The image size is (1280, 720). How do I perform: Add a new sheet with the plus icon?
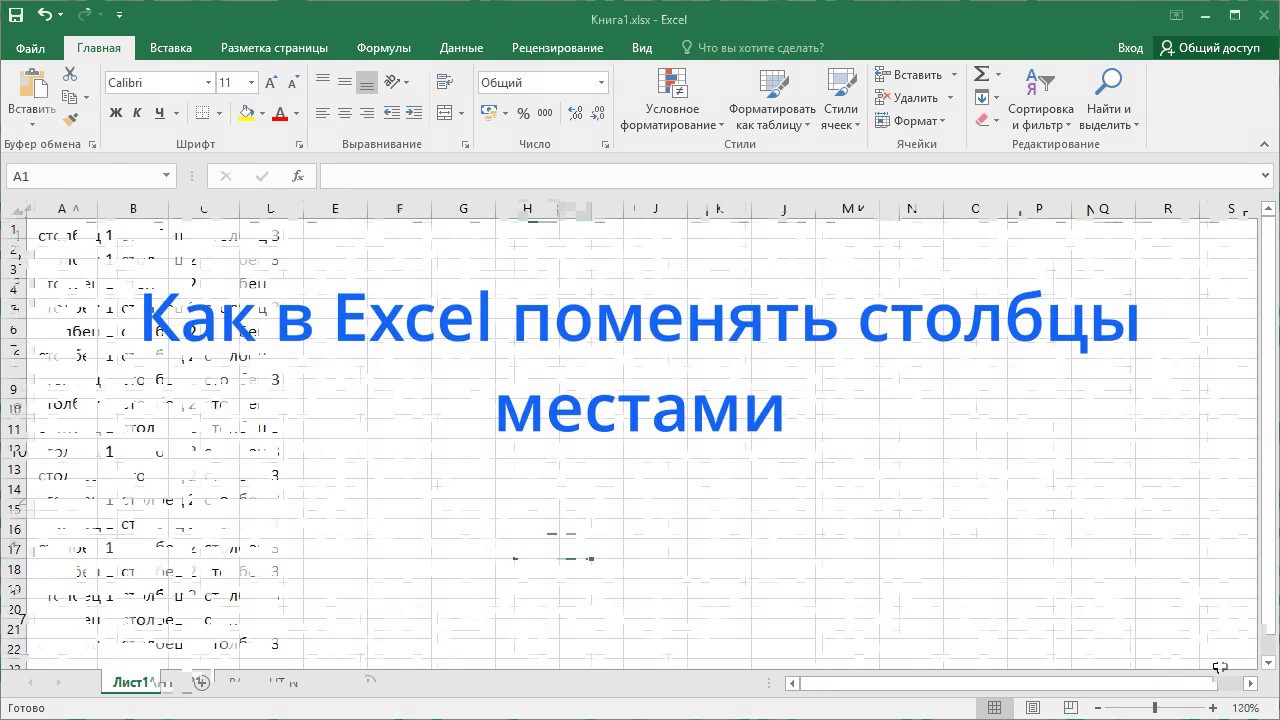click(x=201, y=683)
